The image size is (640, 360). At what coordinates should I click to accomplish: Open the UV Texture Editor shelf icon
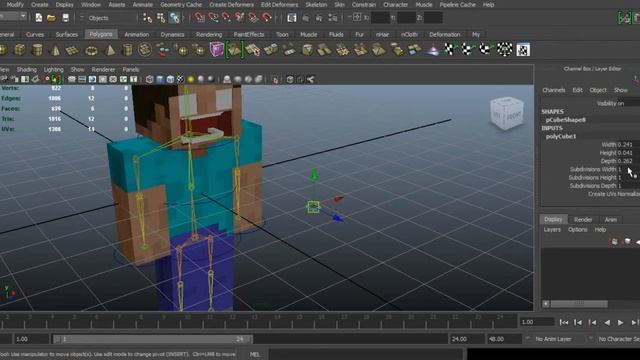click(523, 50)
